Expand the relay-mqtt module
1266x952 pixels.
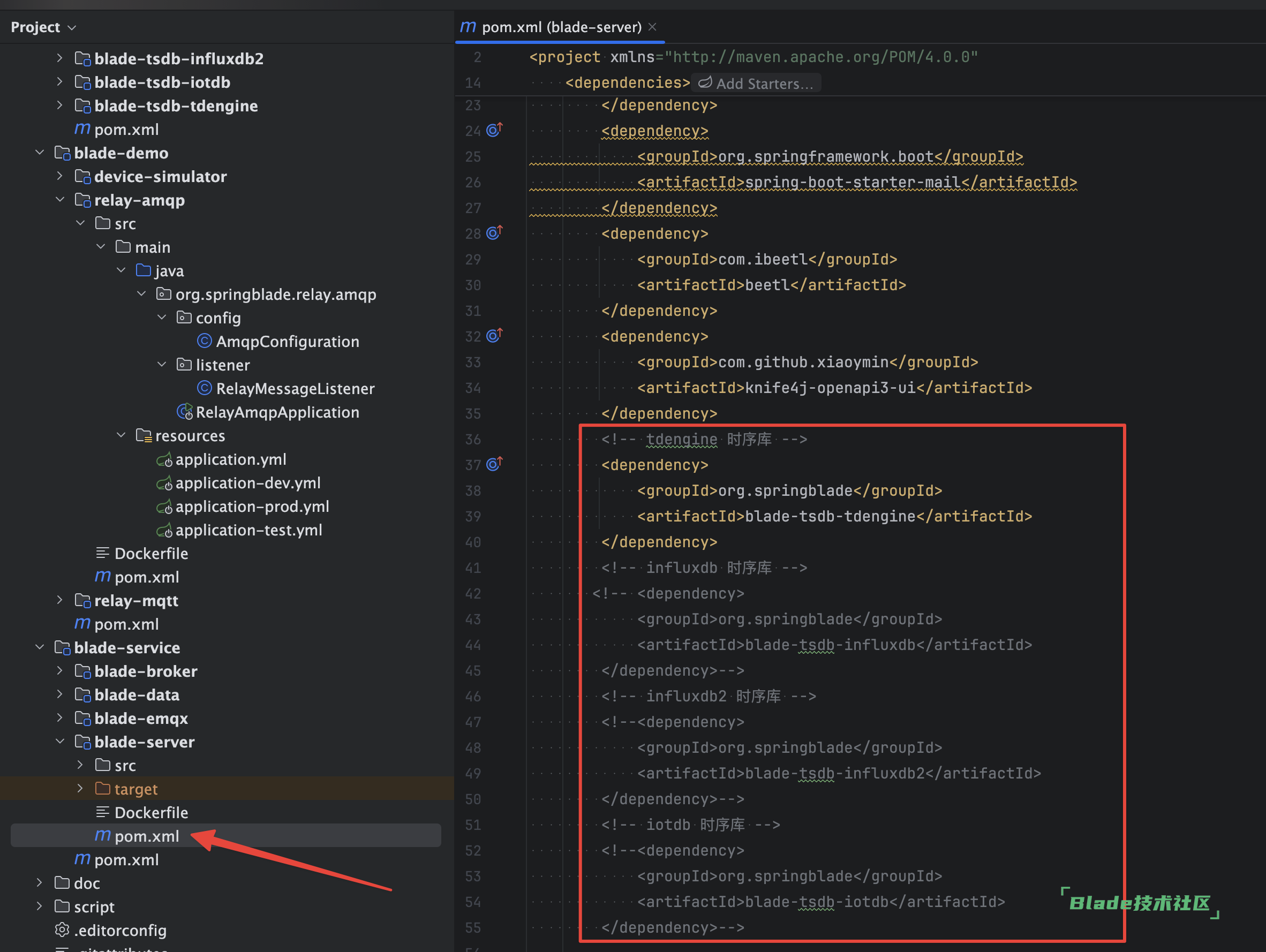click(x=59, y=600)
